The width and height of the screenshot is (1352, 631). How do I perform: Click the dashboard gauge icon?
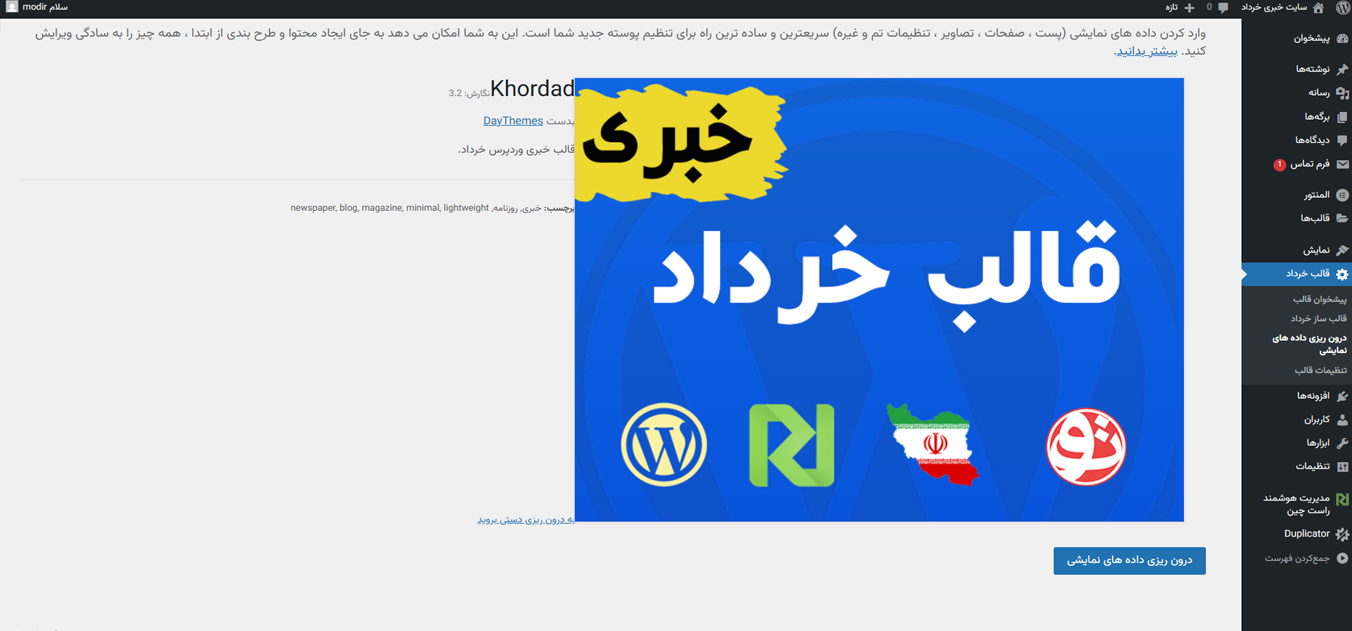(x=1342, y=38)
